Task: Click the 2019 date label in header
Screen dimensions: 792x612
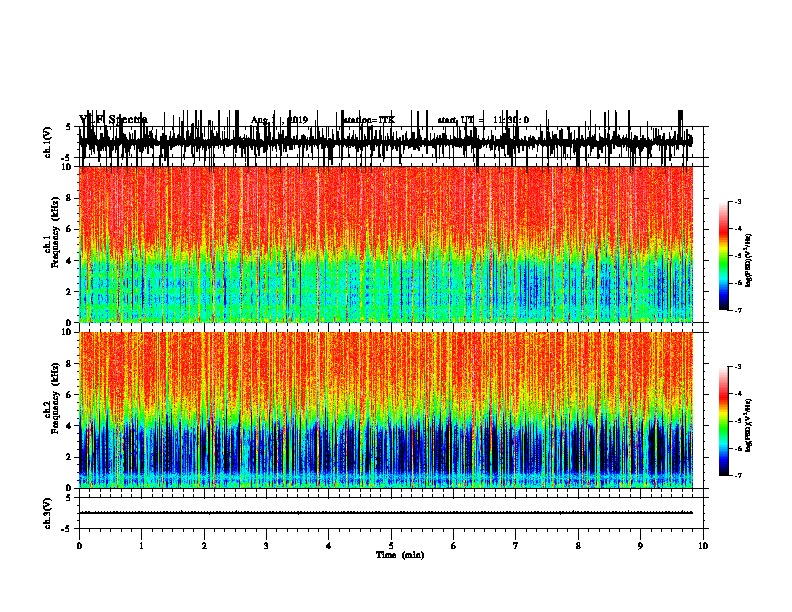Action: (x=298, y=120)
